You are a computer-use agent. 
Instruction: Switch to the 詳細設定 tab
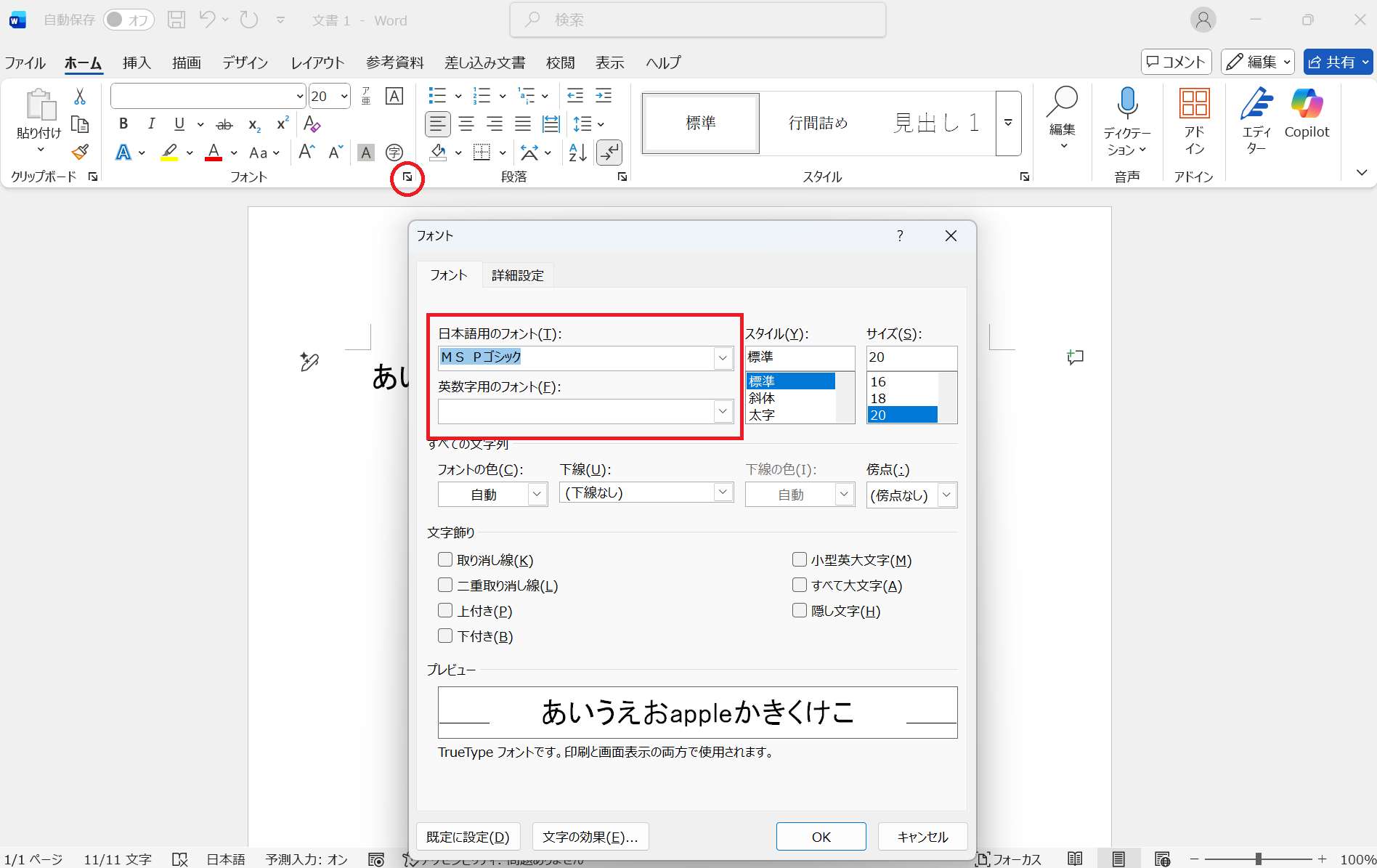pyautogui.click(x=517, y=275)
